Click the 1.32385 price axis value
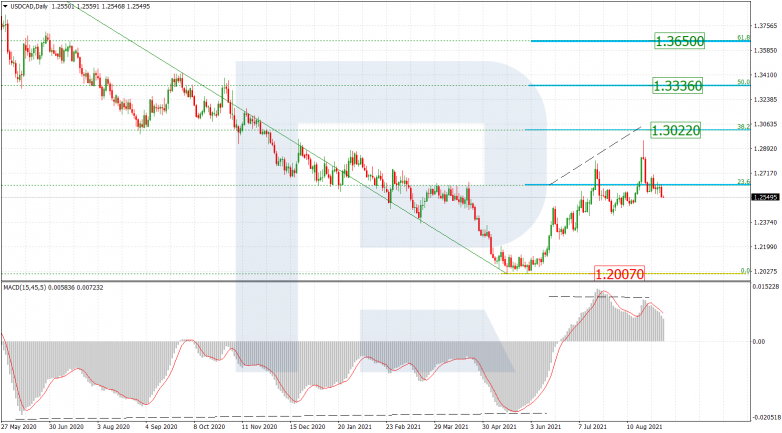The height and width of the screenshot is (433, 782). point(767,100)
